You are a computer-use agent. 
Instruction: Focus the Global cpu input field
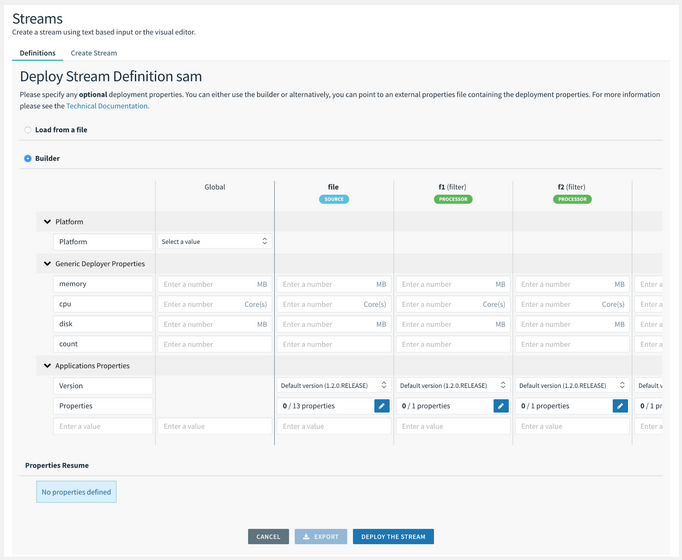click(x=215, y=304)
